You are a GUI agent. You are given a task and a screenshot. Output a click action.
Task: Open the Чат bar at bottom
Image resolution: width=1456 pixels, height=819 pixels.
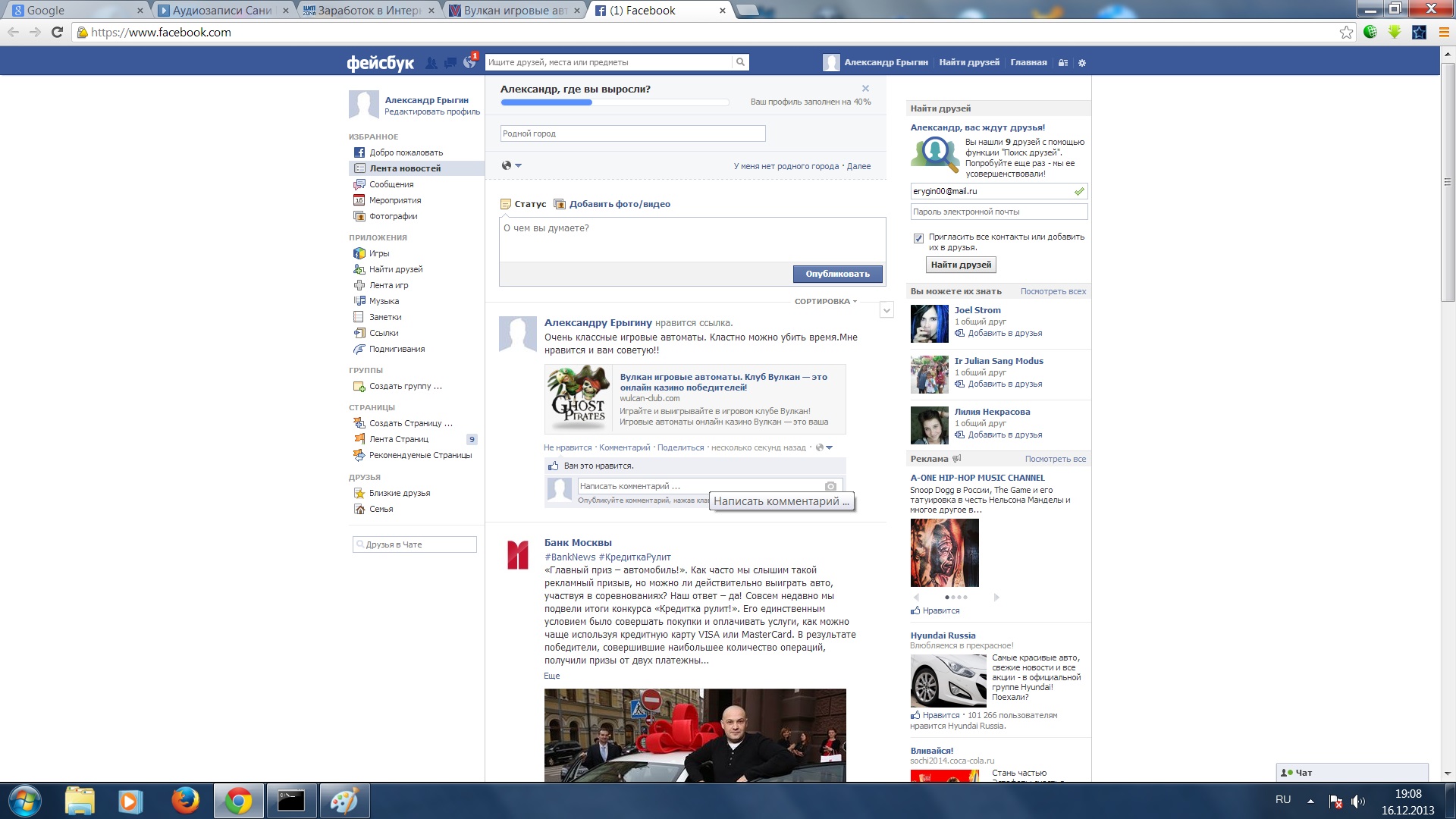pyautogui.click(x=1352, y=773)
